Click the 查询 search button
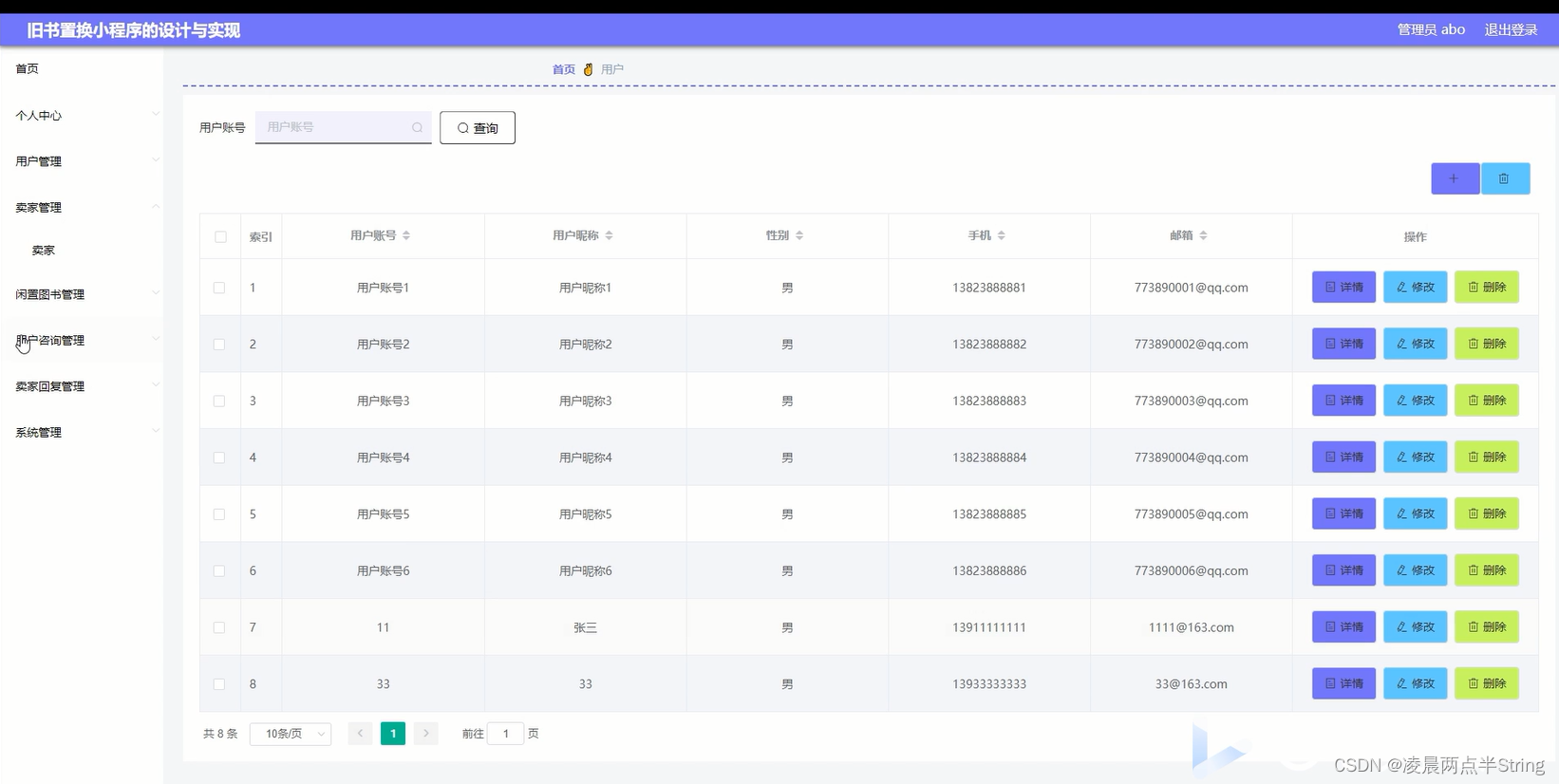The image size is (1559, 784). pos(478,128)
